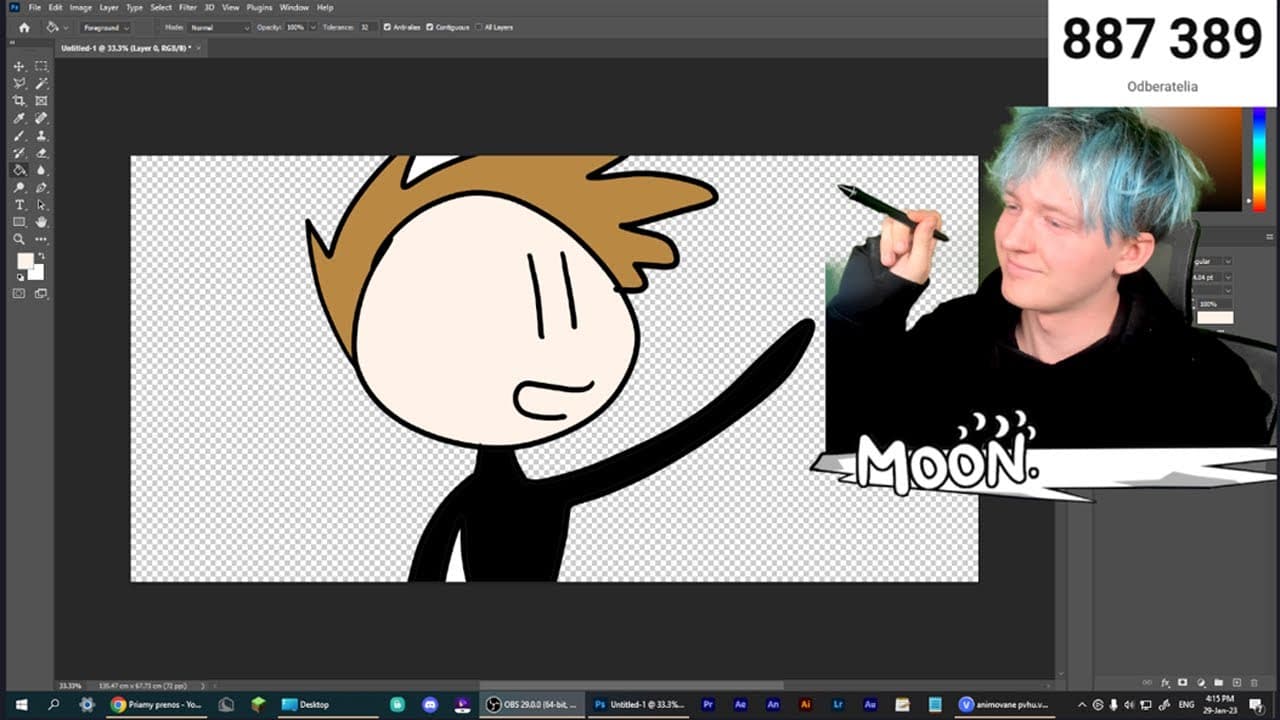Select the Clone Stamp tool

point(41,136)
